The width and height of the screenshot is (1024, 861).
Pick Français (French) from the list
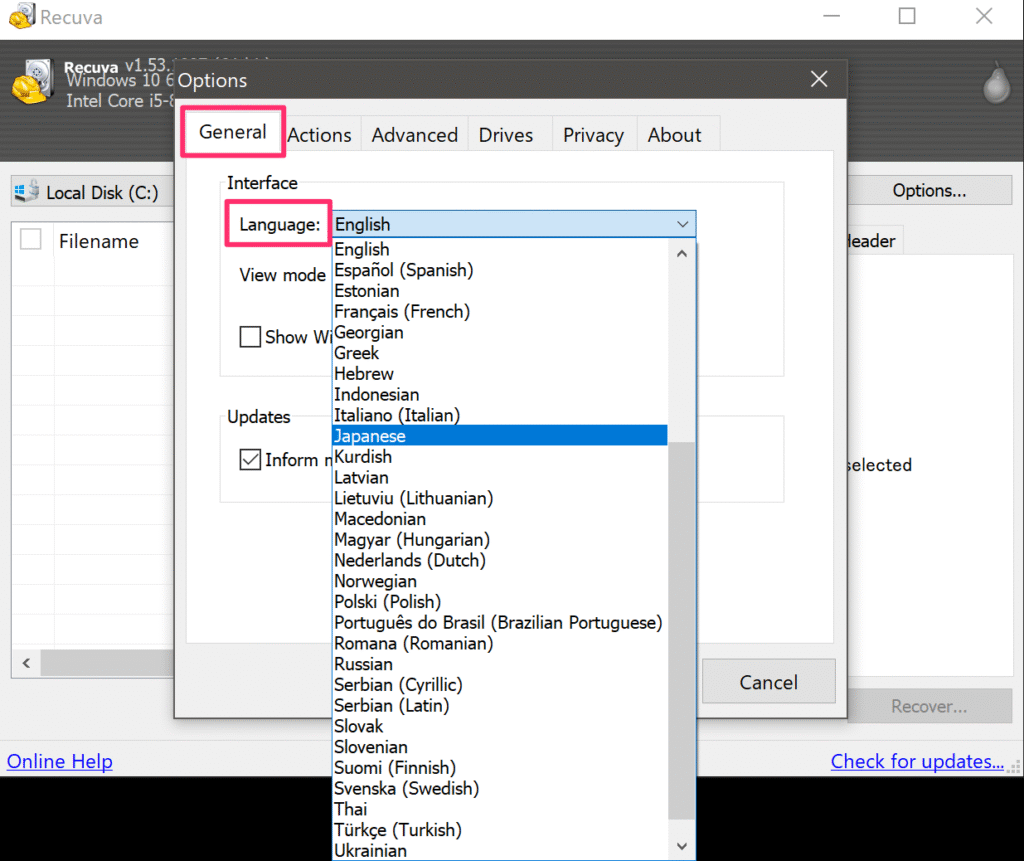[500, 312]
